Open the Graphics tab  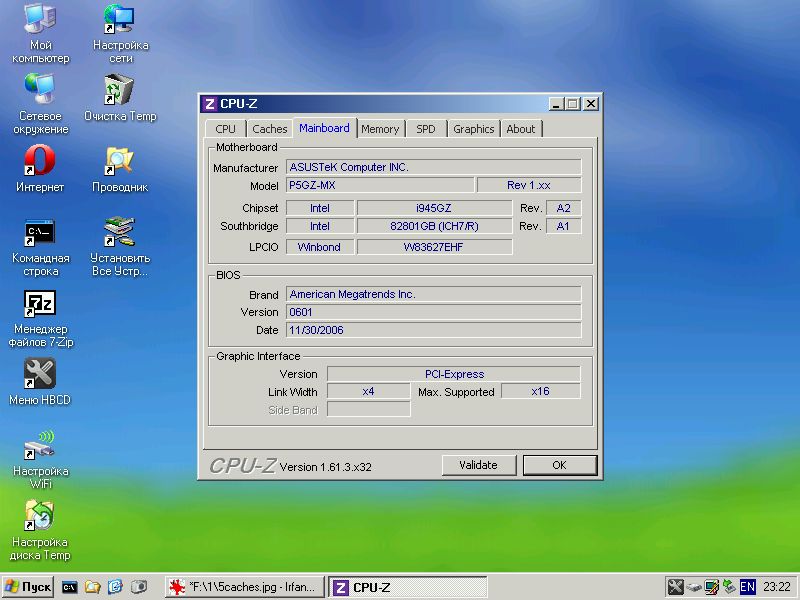pos(473,129)
